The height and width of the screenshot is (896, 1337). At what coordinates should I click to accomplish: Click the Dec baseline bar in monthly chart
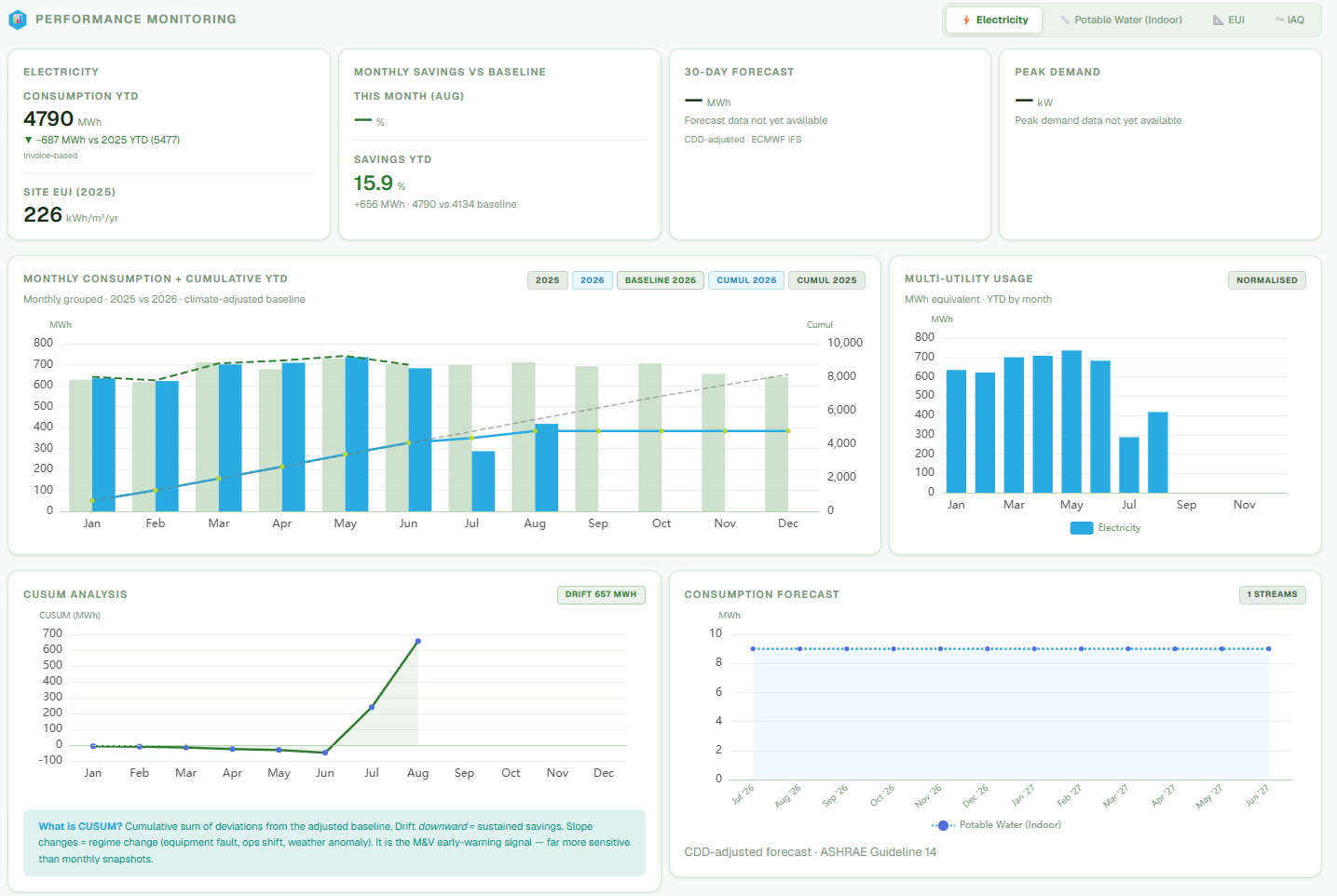click(777, 443)
